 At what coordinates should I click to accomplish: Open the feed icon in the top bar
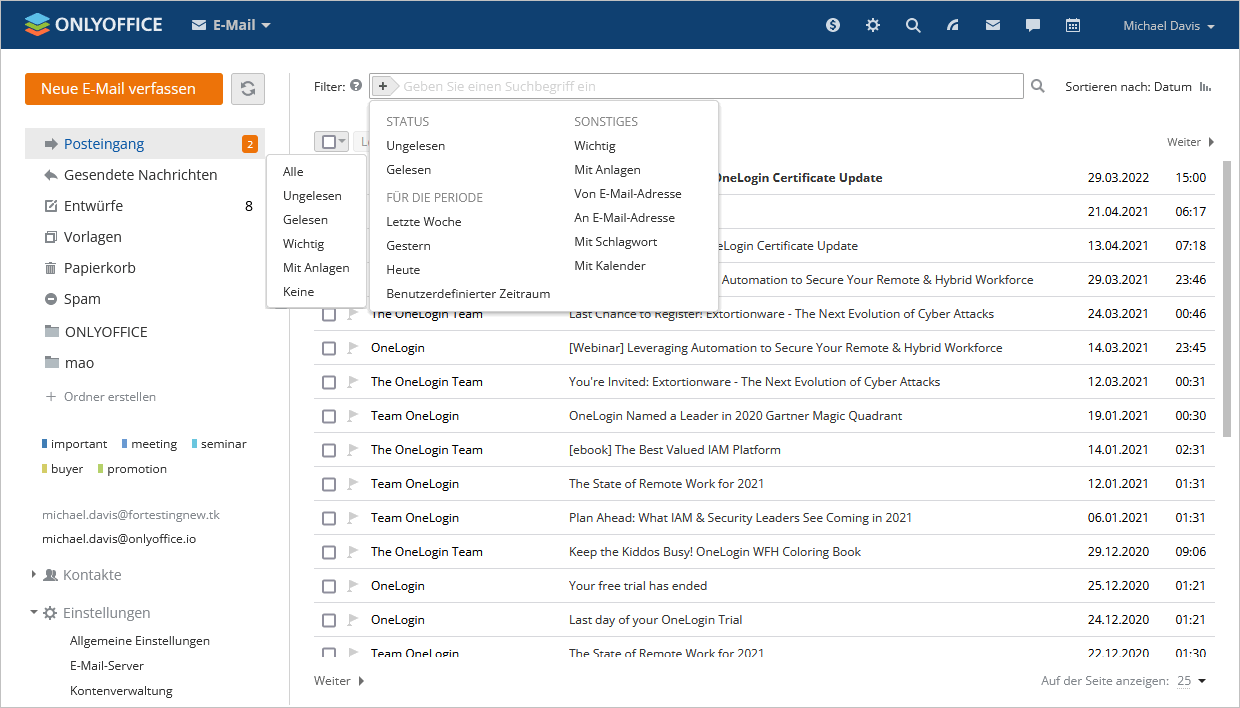pyautogui.click(x=953, y=26)
